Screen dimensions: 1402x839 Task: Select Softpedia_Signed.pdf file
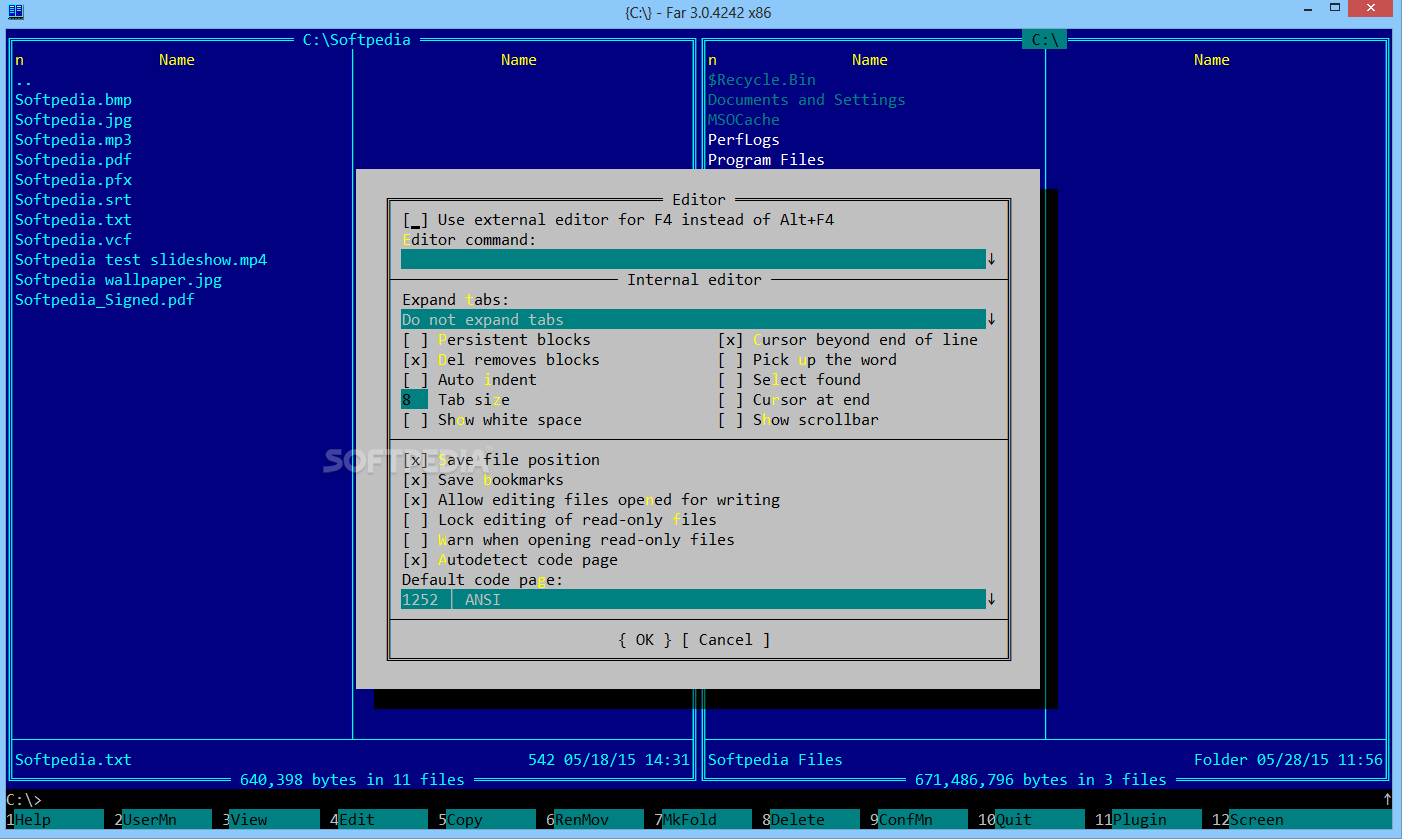coord(105,300)
